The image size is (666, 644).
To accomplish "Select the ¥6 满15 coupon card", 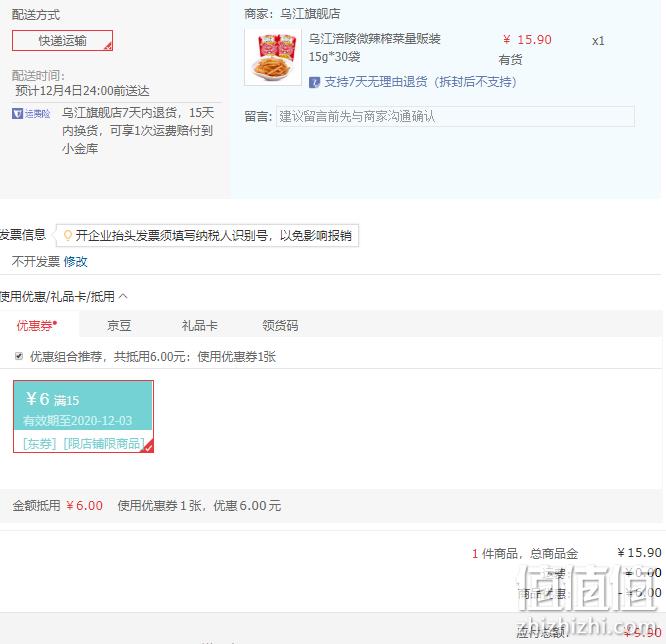I will coord(83,416).
